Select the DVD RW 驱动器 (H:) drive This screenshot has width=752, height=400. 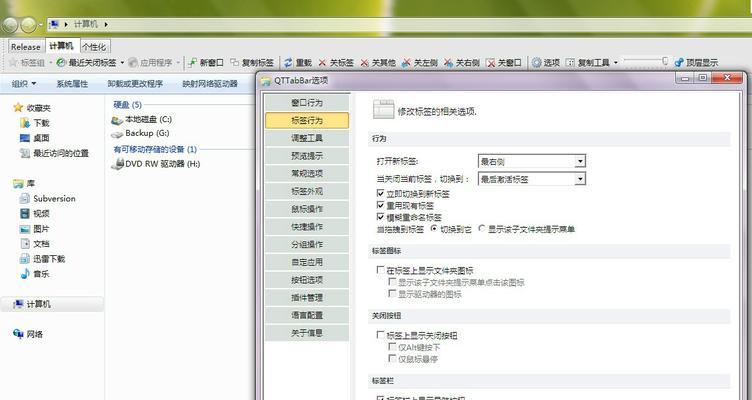pos(155,164)
